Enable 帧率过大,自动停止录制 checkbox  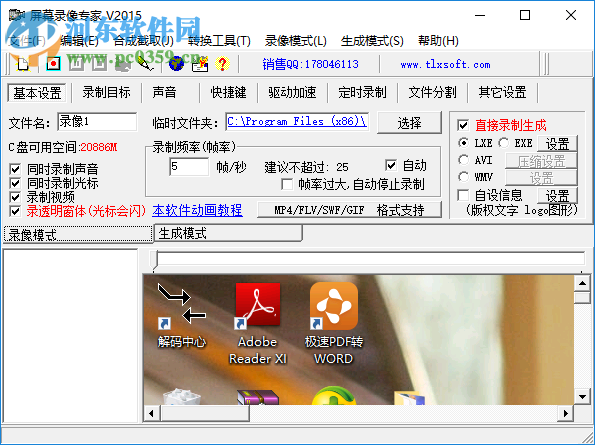click(287, 184)
